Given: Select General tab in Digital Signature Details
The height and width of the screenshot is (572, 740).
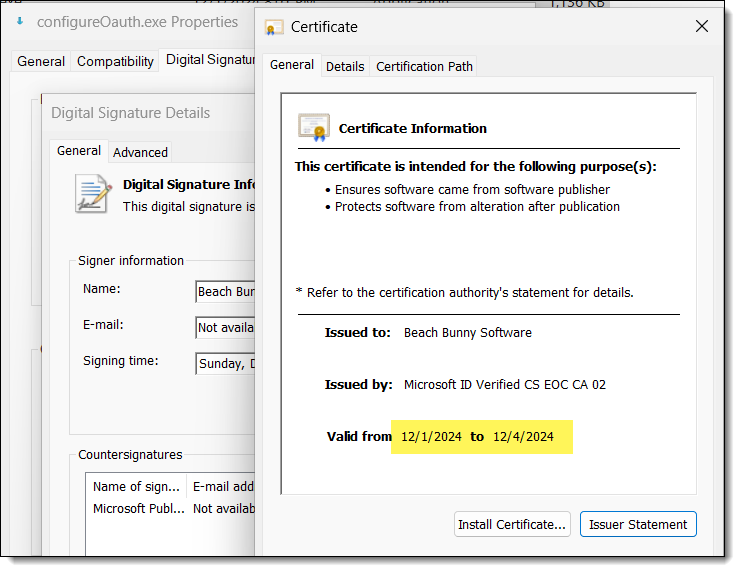Looking at the screenshot, I should (79, 151).
